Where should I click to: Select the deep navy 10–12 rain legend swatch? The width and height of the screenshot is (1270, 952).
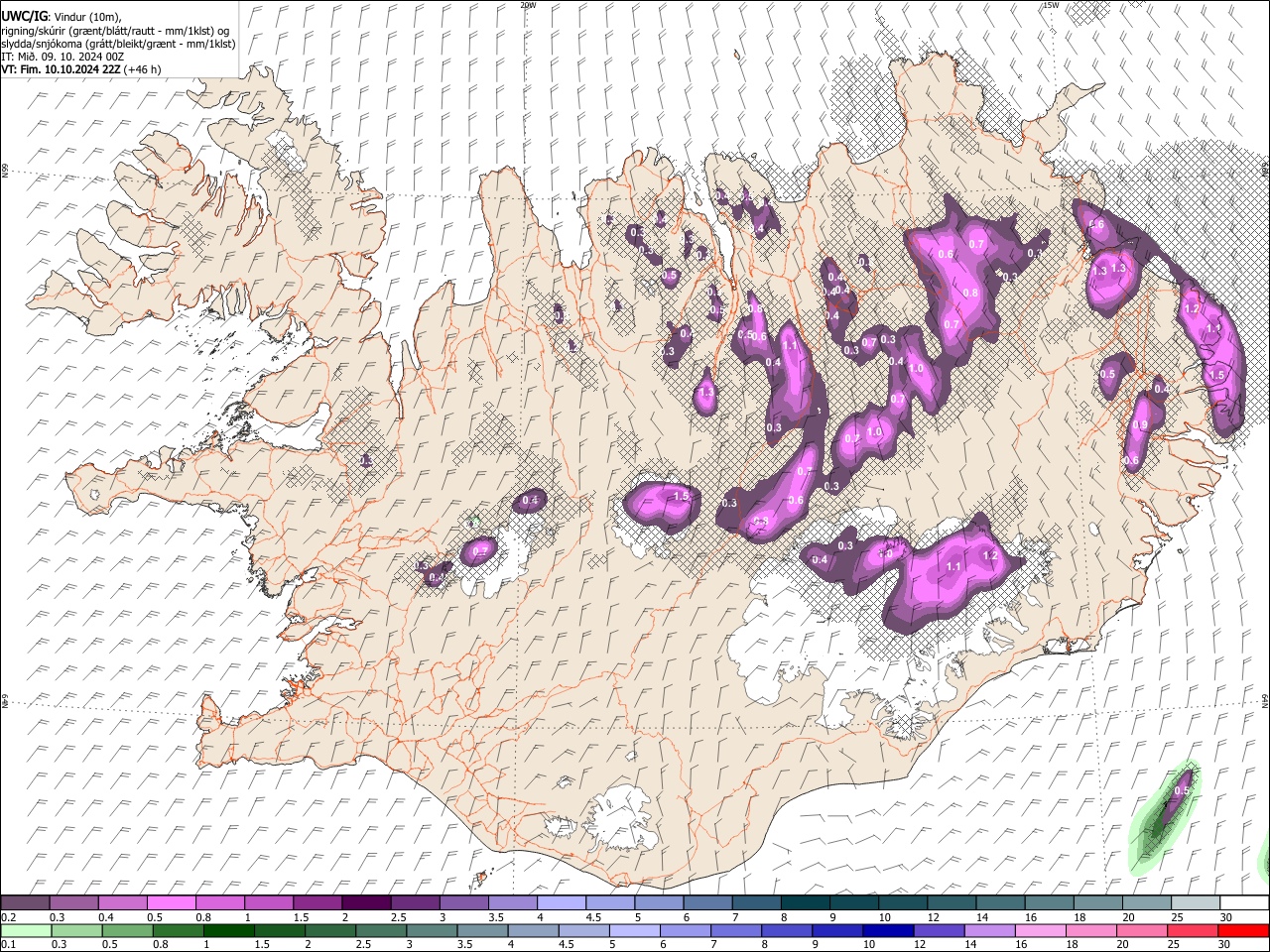(x=888, y=931)
